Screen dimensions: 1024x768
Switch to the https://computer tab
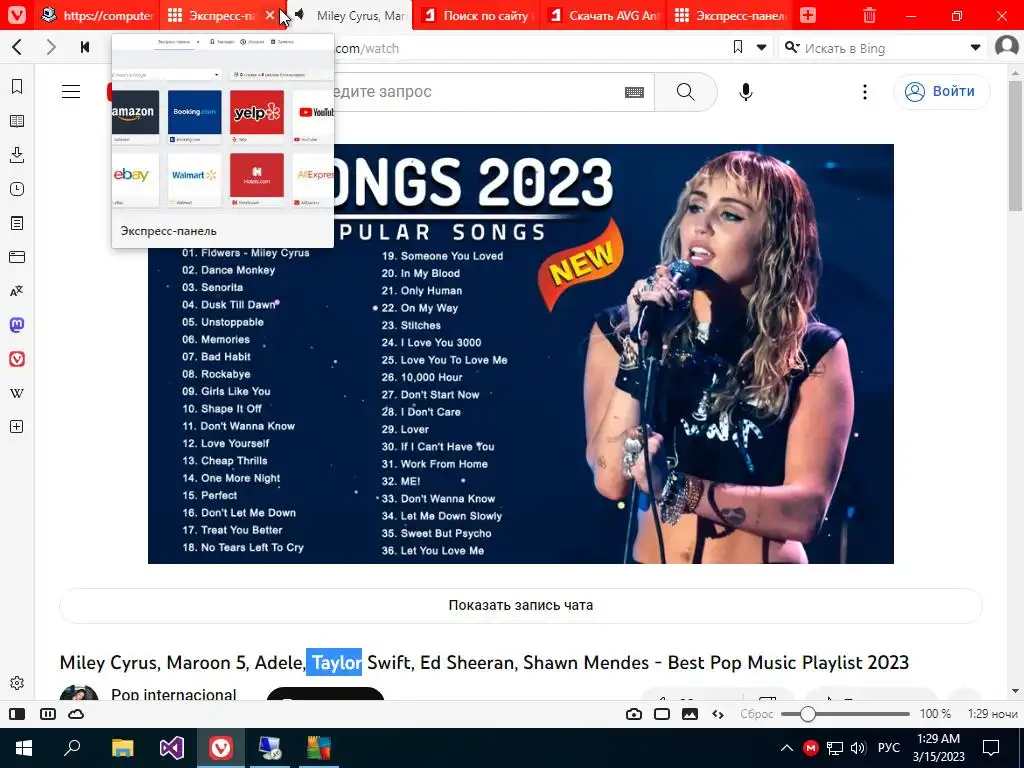(x=97, y=15)
